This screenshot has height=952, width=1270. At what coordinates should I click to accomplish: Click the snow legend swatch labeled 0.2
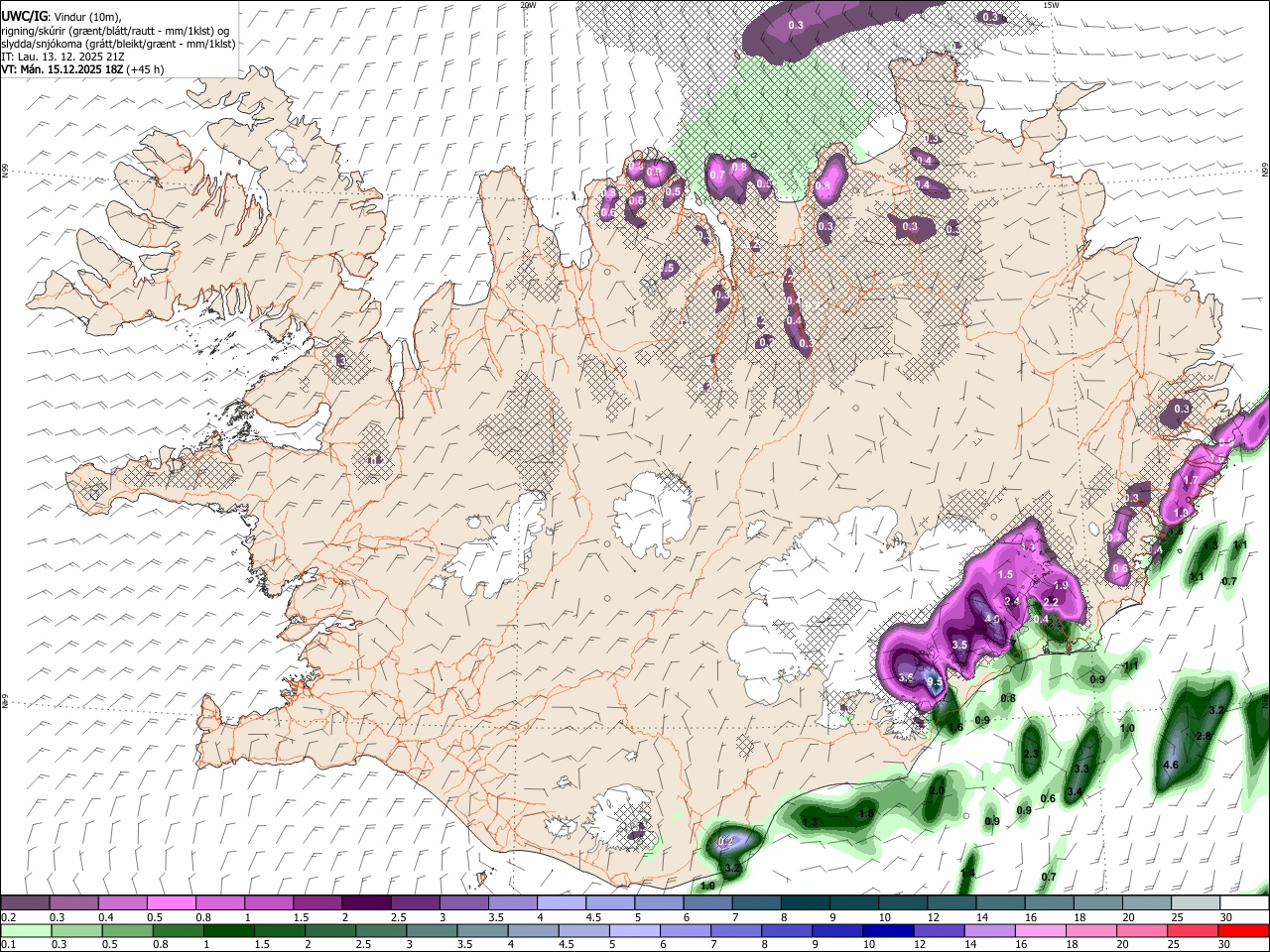click(x=25, y=903)
